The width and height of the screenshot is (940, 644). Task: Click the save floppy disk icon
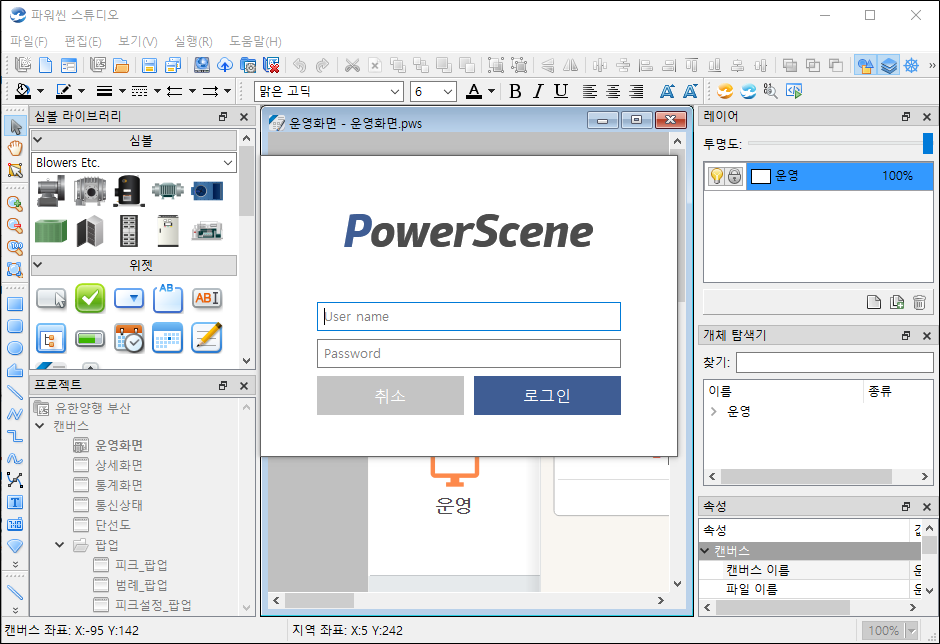(x=149, y=65)
